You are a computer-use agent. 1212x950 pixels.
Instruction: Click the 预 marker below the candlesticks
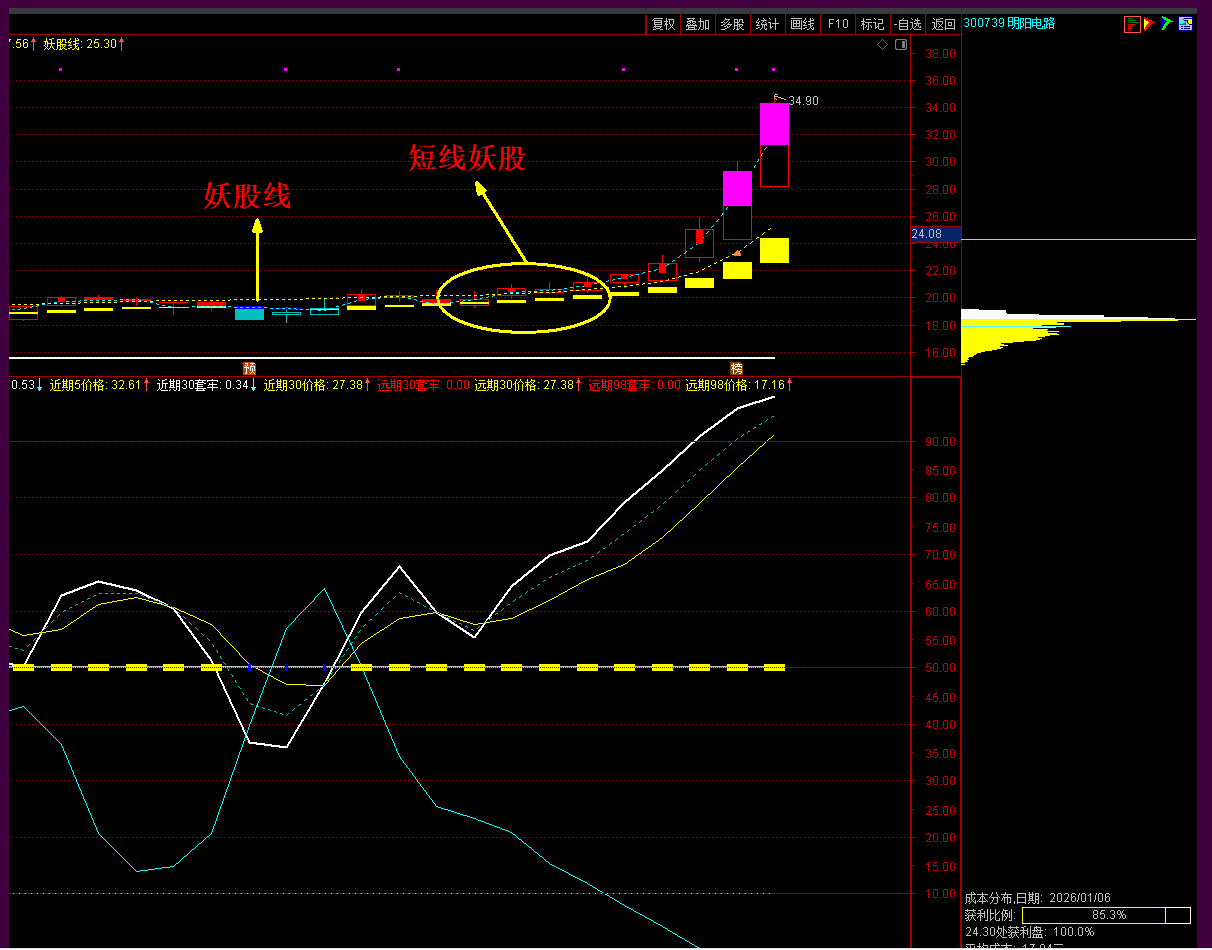249,368
